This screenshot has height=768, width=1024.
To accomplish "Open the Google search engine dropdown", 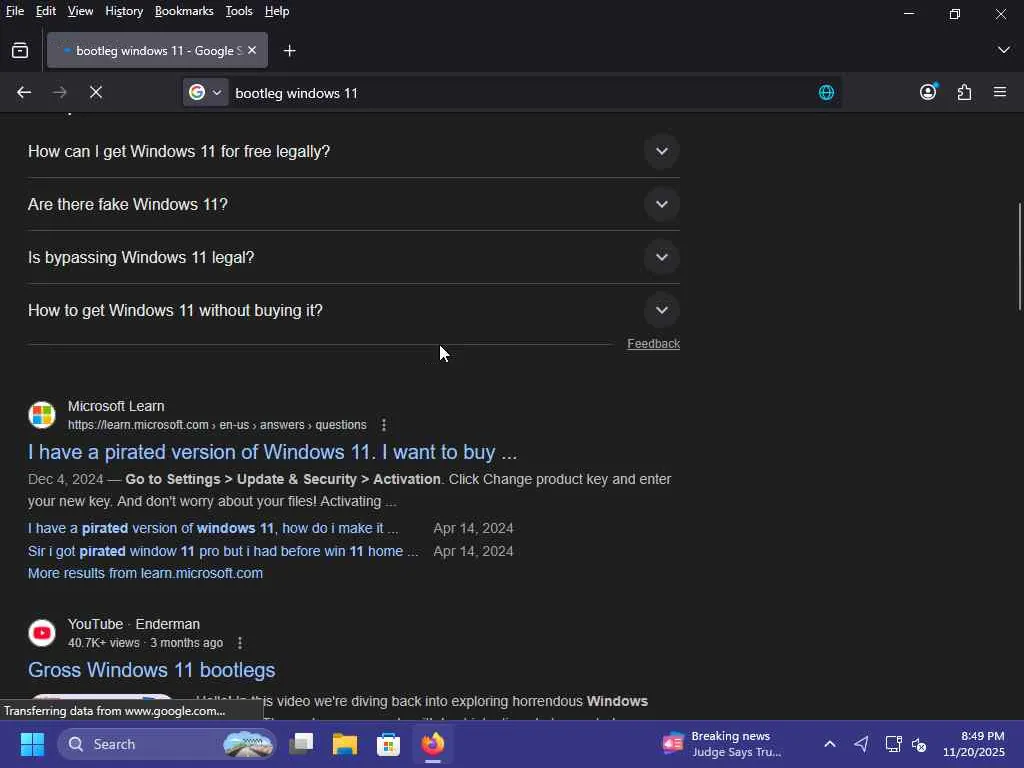I will click(206, 93).
